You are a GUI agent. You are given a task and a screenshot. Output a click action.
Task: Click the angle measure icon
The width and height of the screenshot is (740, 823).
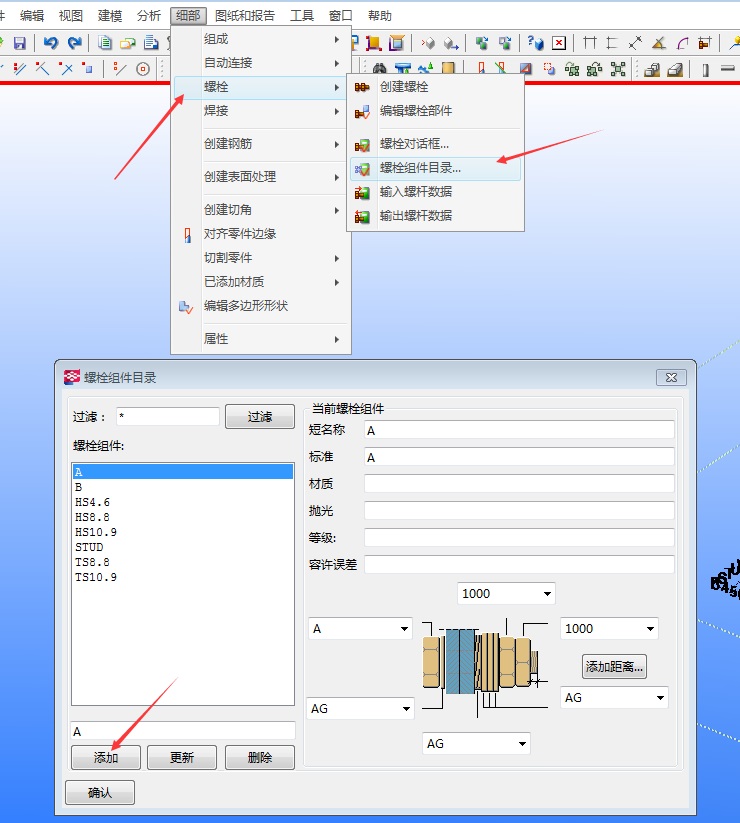coord(659,43)
